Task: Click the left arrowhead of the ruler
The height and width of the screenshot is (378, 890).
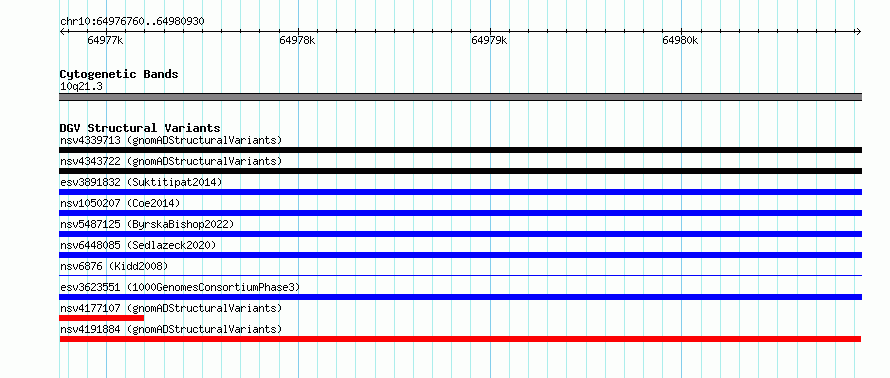Action: (x=62, y=32)
